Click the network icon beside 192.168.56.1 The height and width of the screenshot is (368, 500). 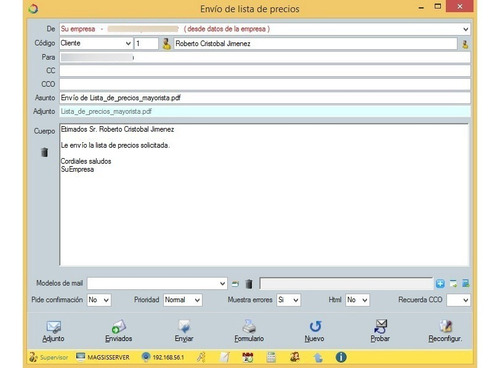pos(146,357)
